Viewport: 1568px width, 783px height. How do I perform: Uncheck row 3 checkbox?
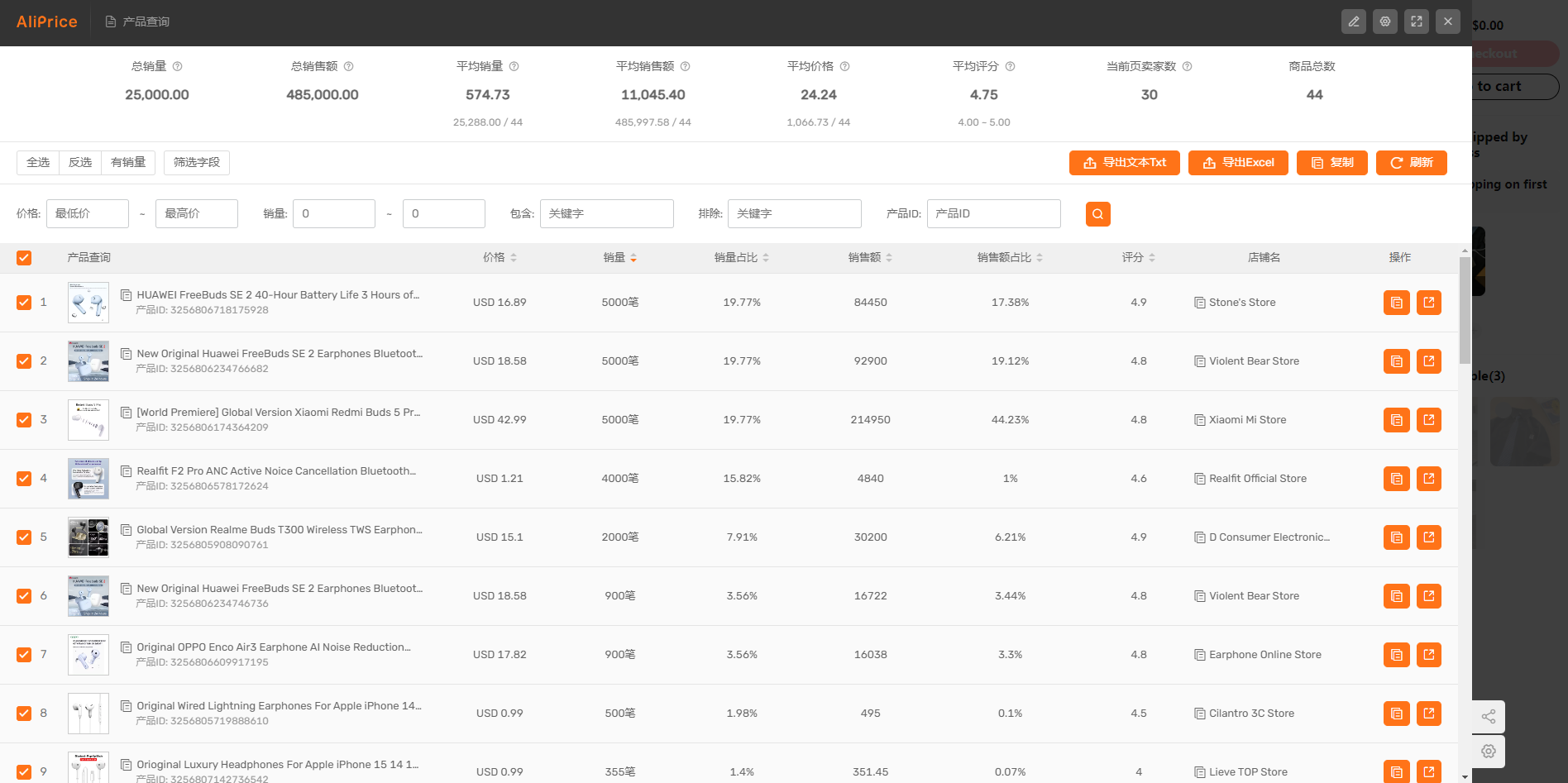pyautogui.click(x=24, y=420)
